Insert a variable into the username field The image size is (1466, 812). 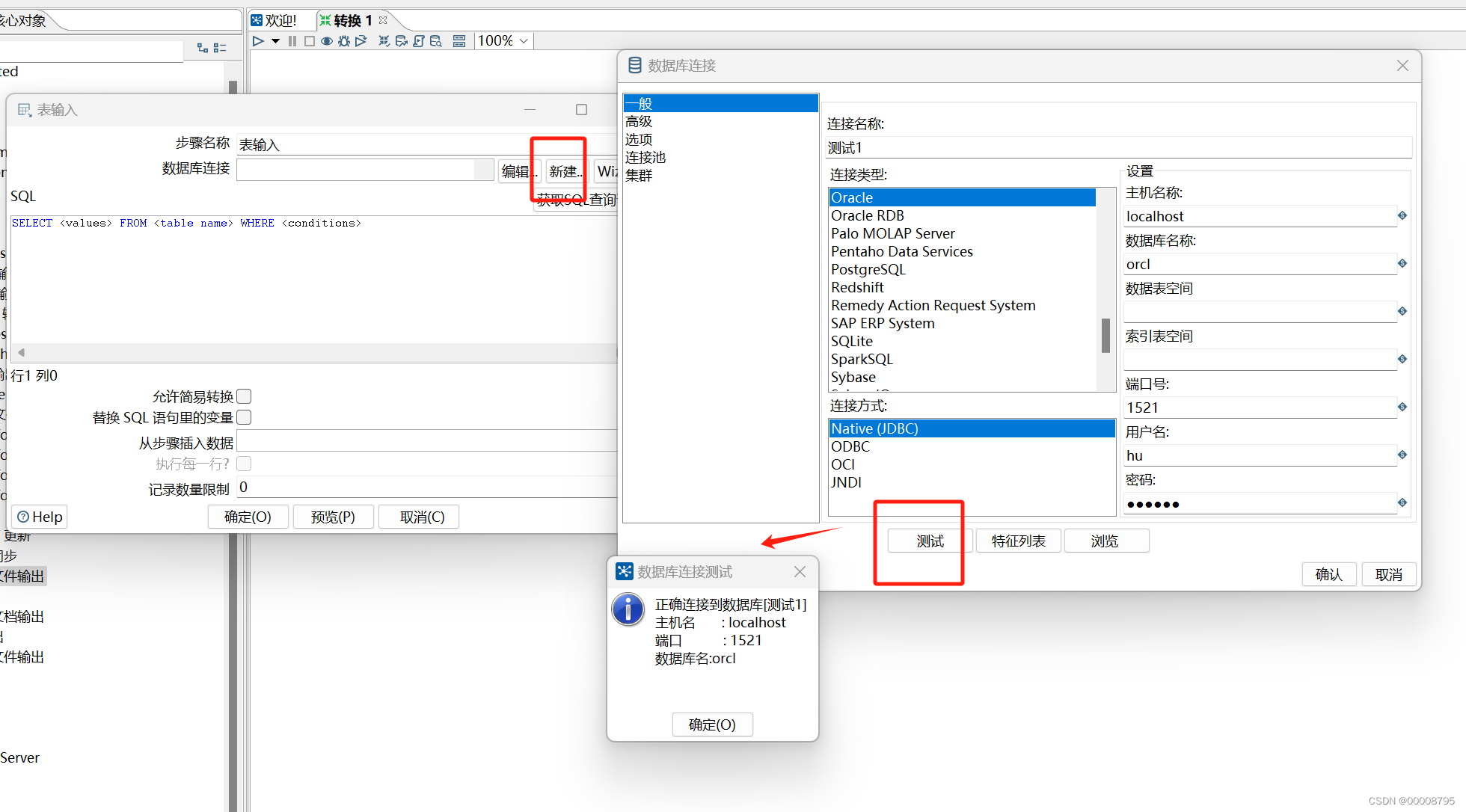(1402, 455)
